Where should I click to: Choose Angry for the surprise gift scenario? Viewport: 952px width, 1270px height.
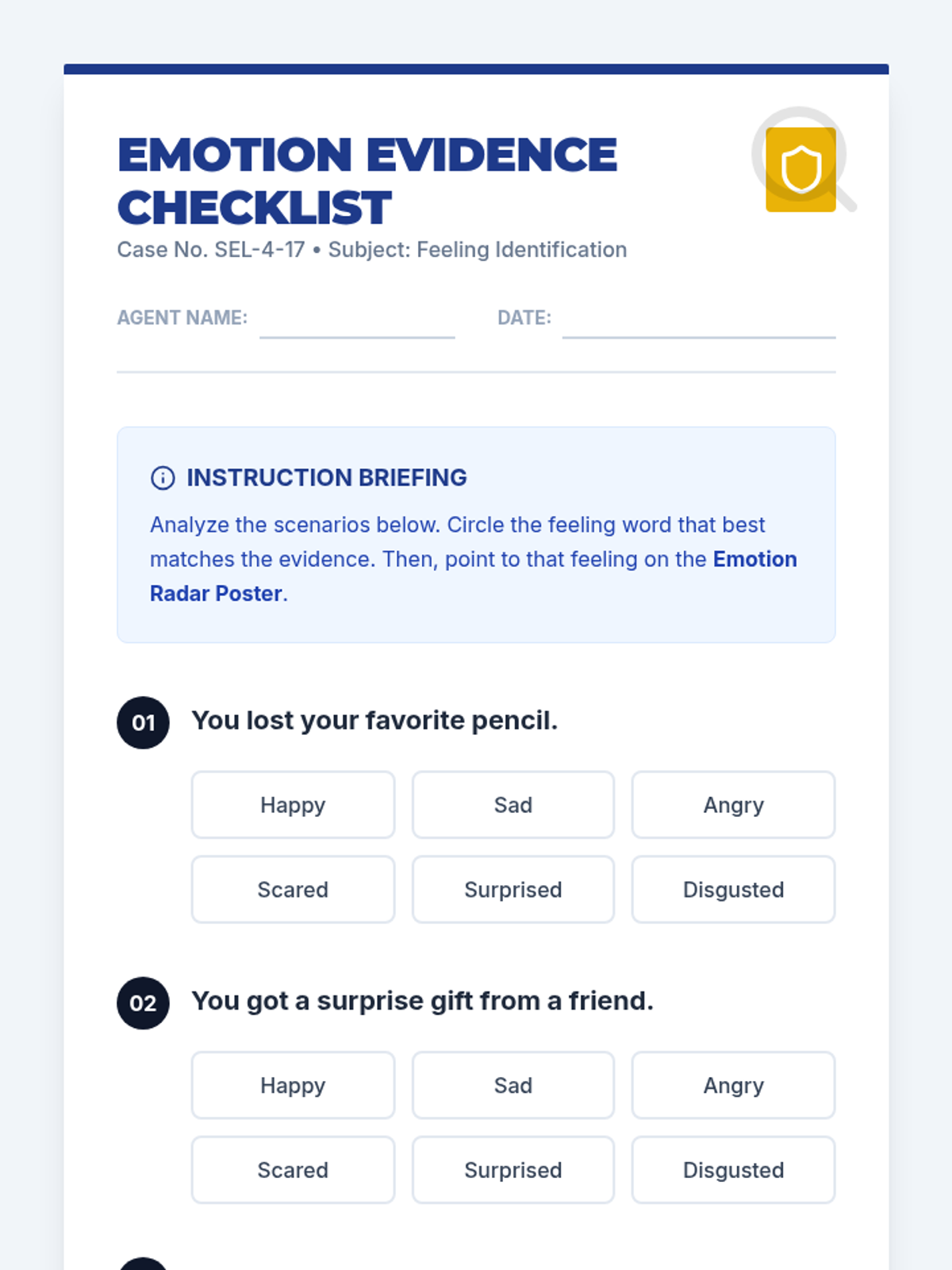[733, 1085]
